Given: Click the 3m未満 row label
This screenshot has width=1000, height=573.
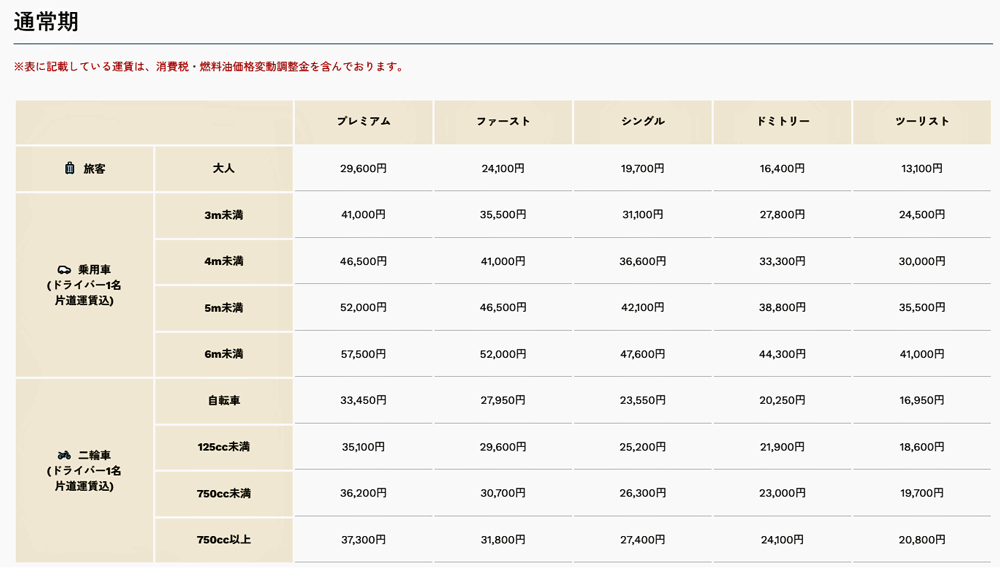Looking at the screenshot, I should [224, 215].
